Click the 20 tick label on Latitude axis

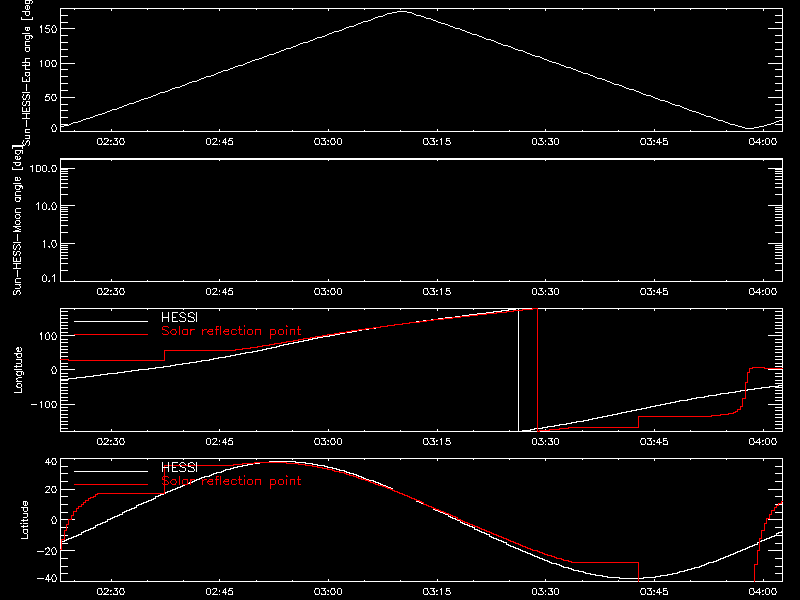coord(51,490)
